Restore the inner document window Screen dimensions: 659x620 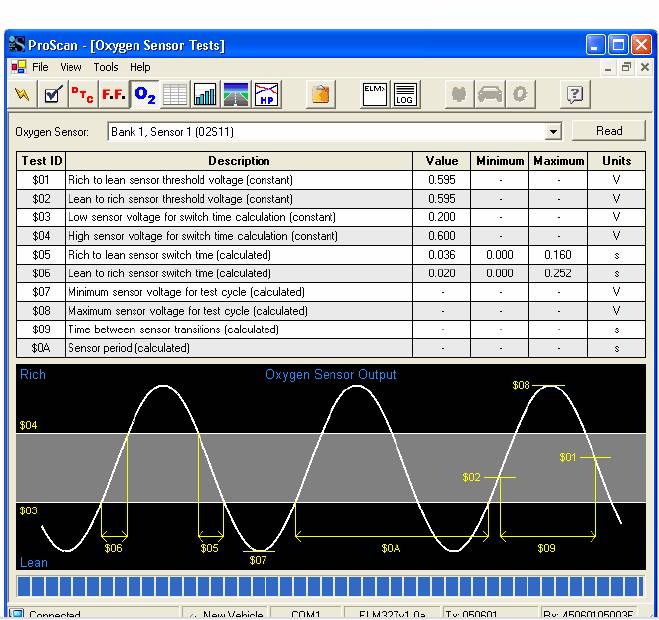626,67
